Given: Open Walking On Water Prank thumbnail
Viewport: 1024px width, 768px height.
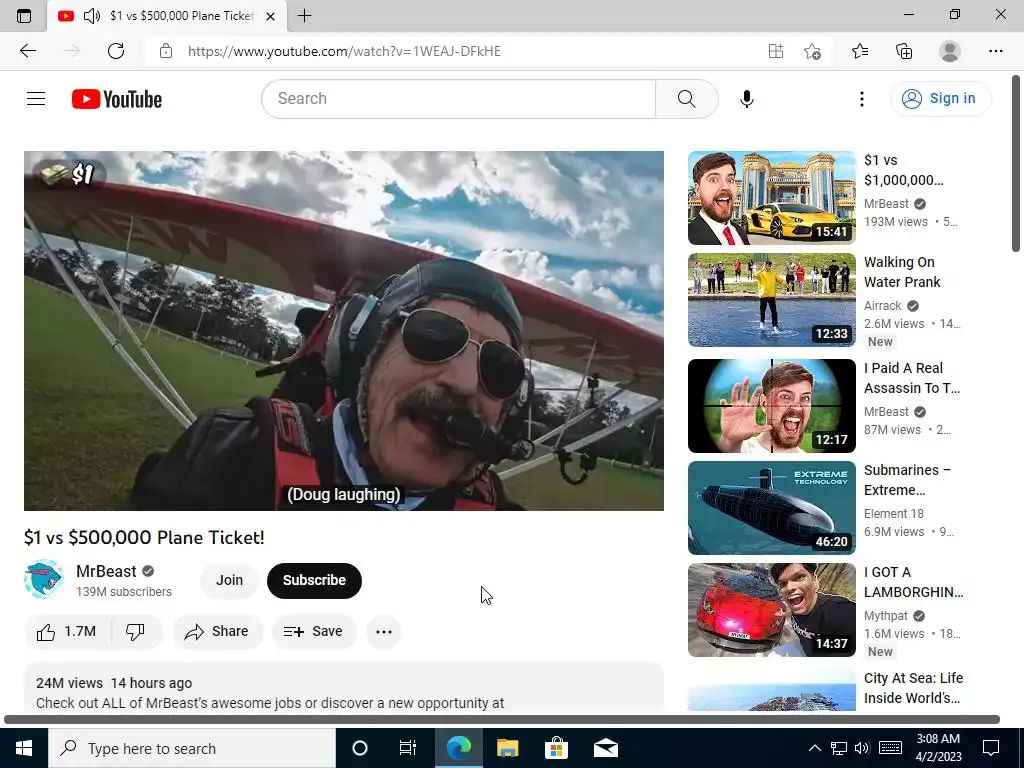Looking at the screenshot, I should (x=771, y=300).
